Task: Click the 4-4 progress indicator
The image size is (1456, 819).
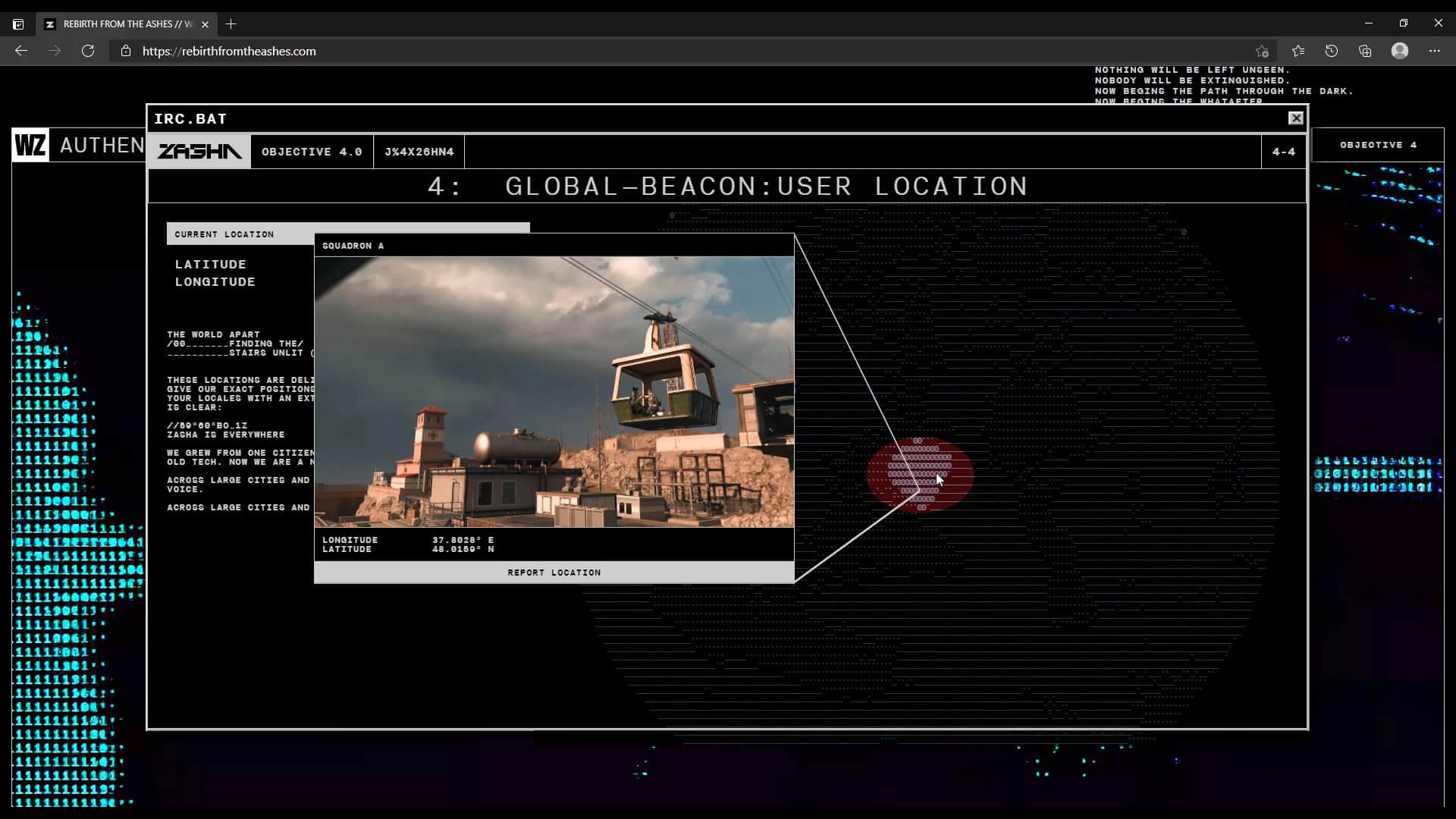Action: (x=1284, y=152)
